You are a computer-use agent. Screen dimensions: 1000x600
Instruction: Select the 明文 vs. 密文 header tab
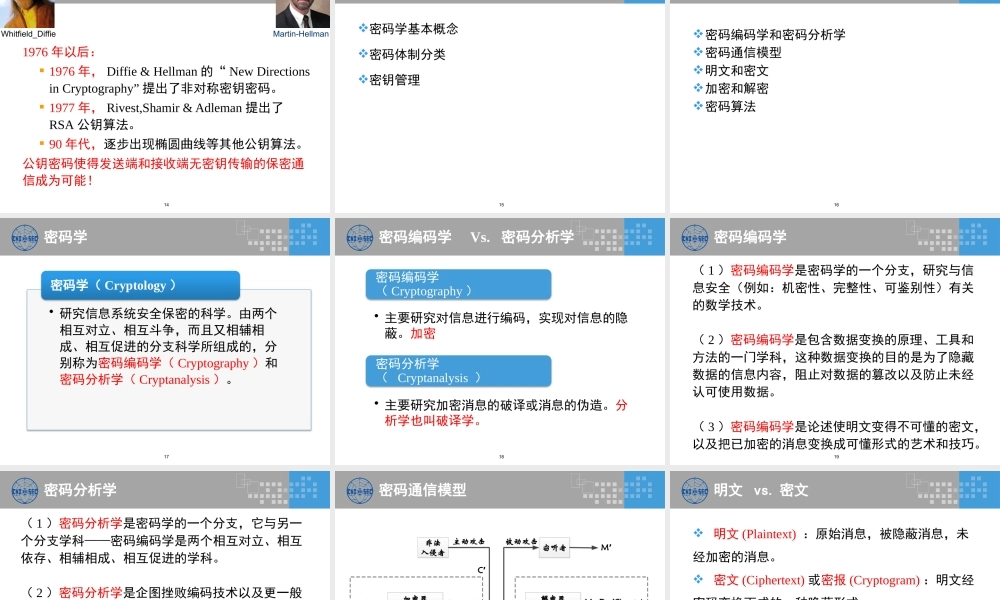761,490
